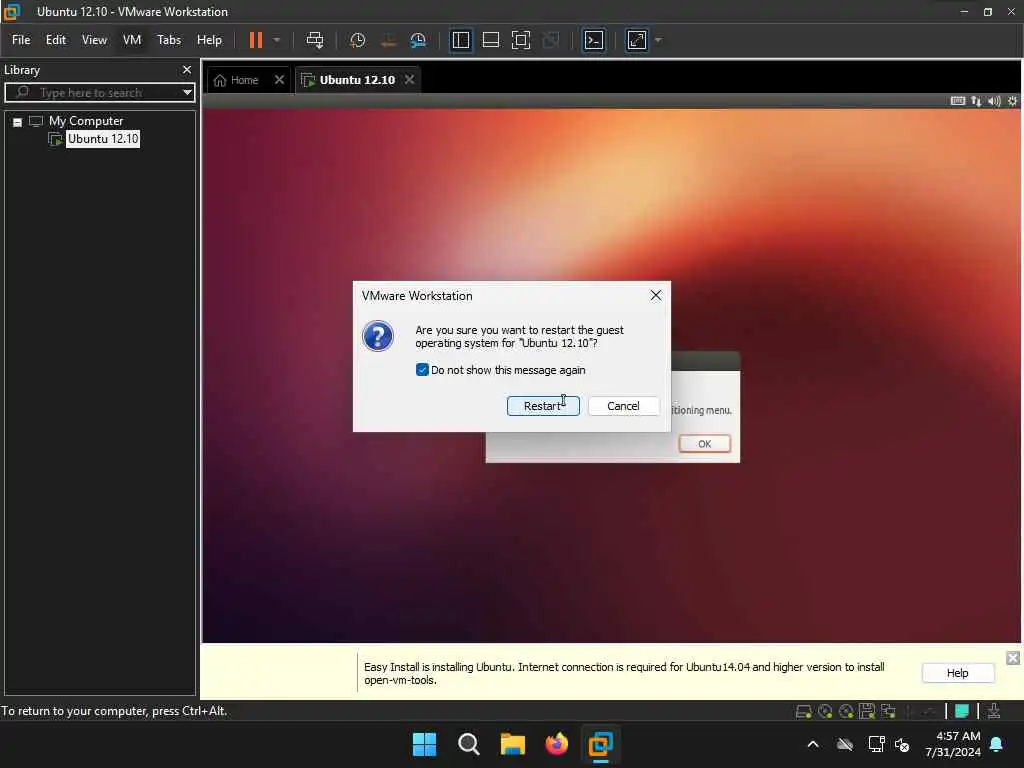Click OK in the Ubuntu guest dialog
This screenshot has height=768, width=1024.
pos(705,443)
